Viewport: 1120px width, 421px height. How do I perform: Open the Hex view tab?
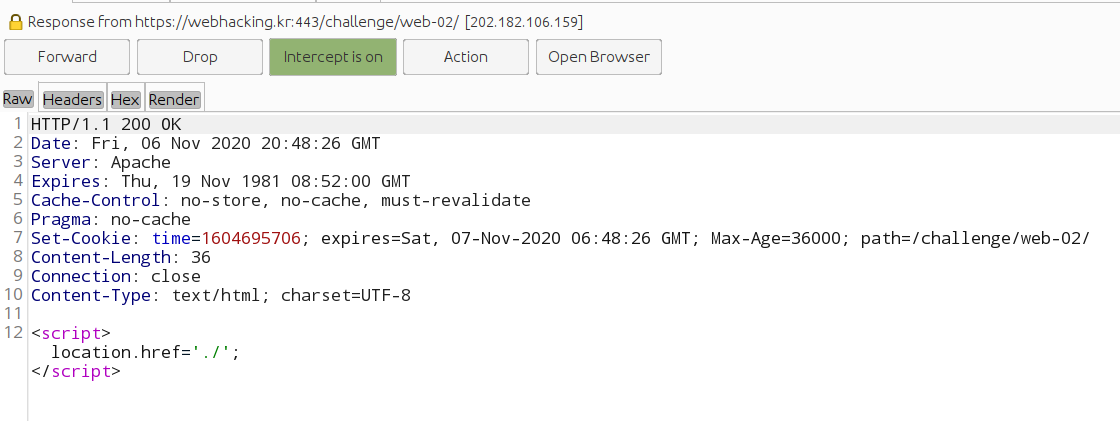pos(125,99)
